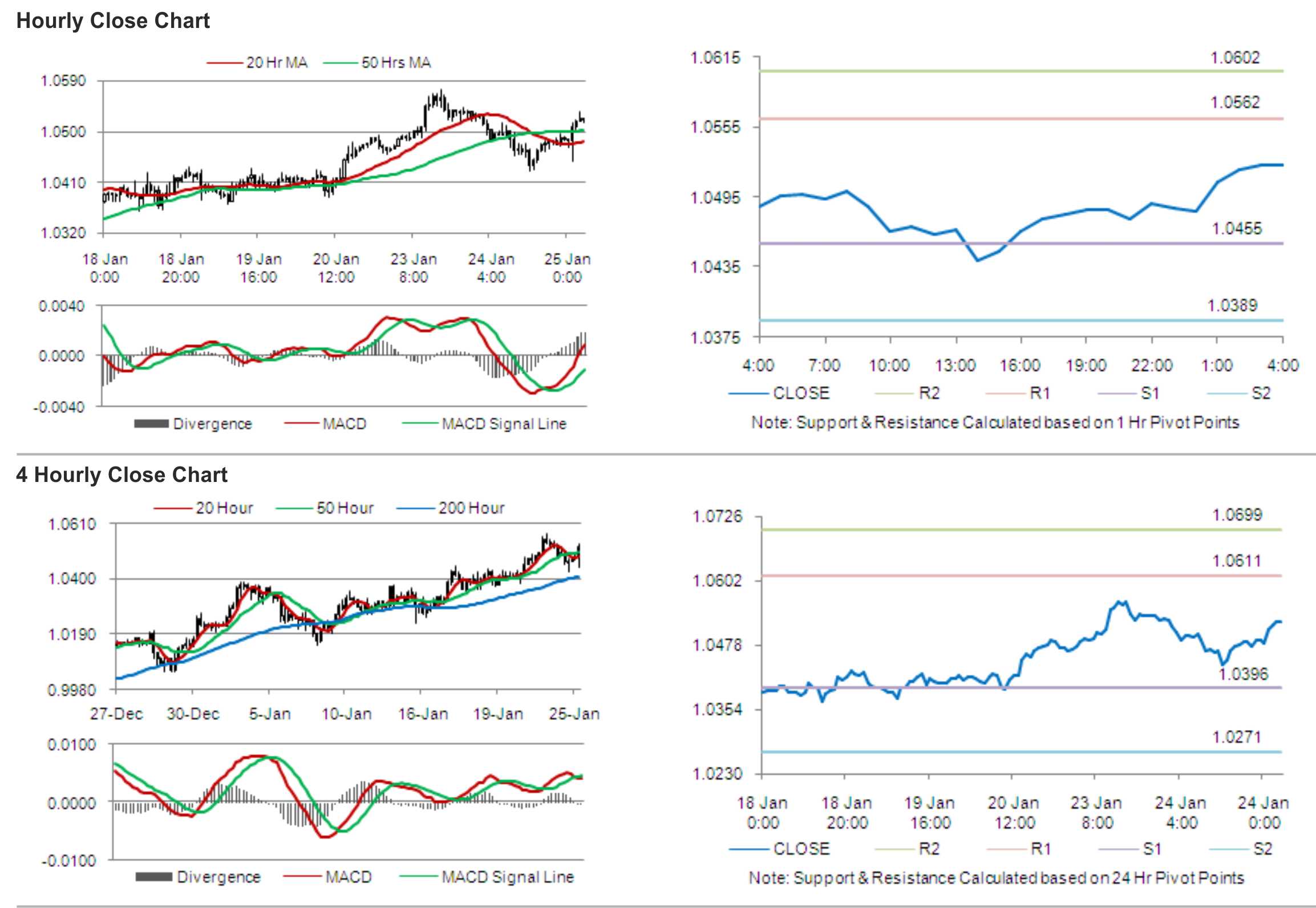Click the 1.0410 y-axis label
1316x908 pixels.
pyautogui.click(x=63, y=183)
